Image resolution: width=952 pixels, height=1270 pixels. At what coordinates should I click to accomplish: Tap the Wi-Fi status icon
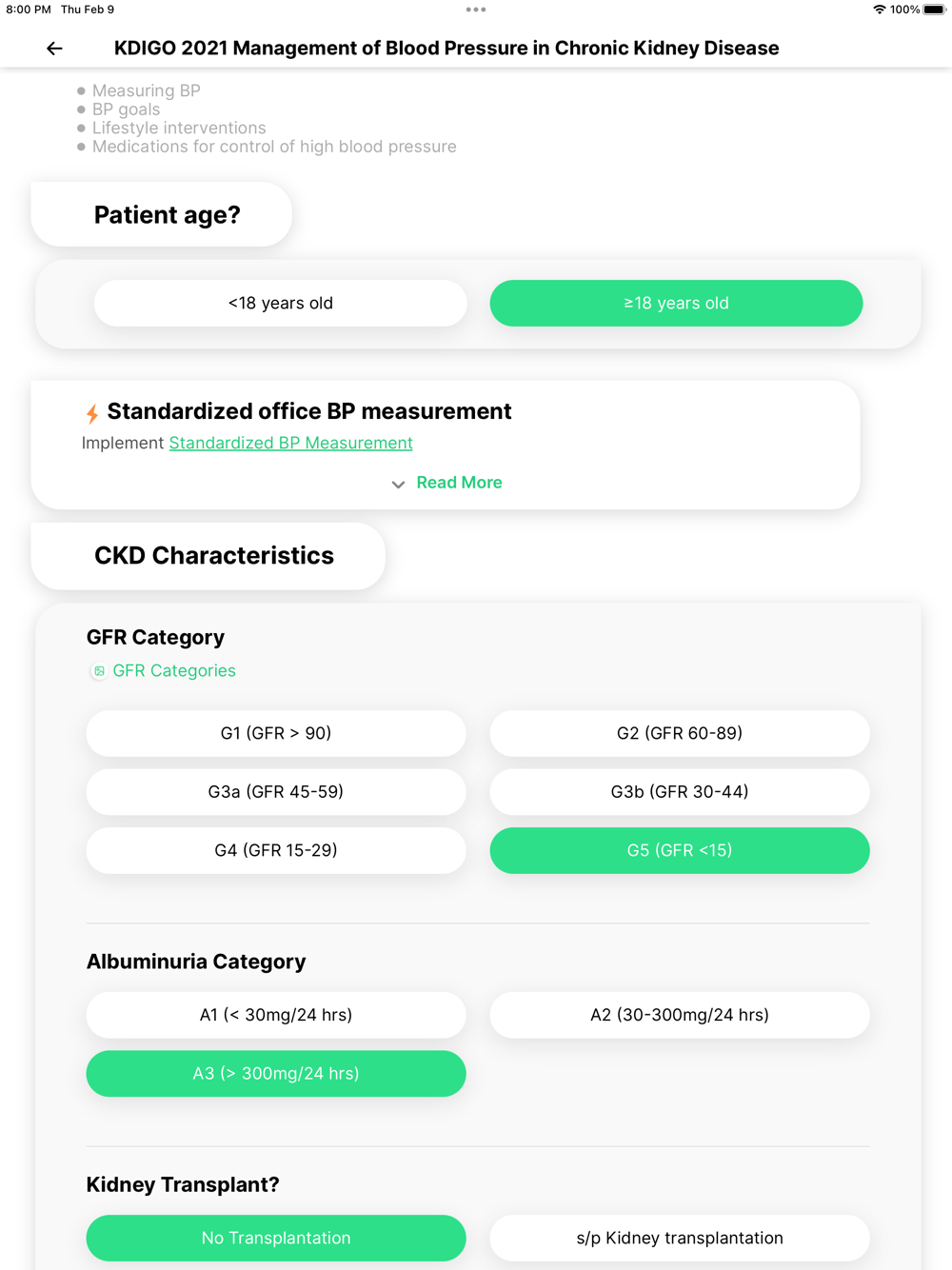(x=879, y=10)
